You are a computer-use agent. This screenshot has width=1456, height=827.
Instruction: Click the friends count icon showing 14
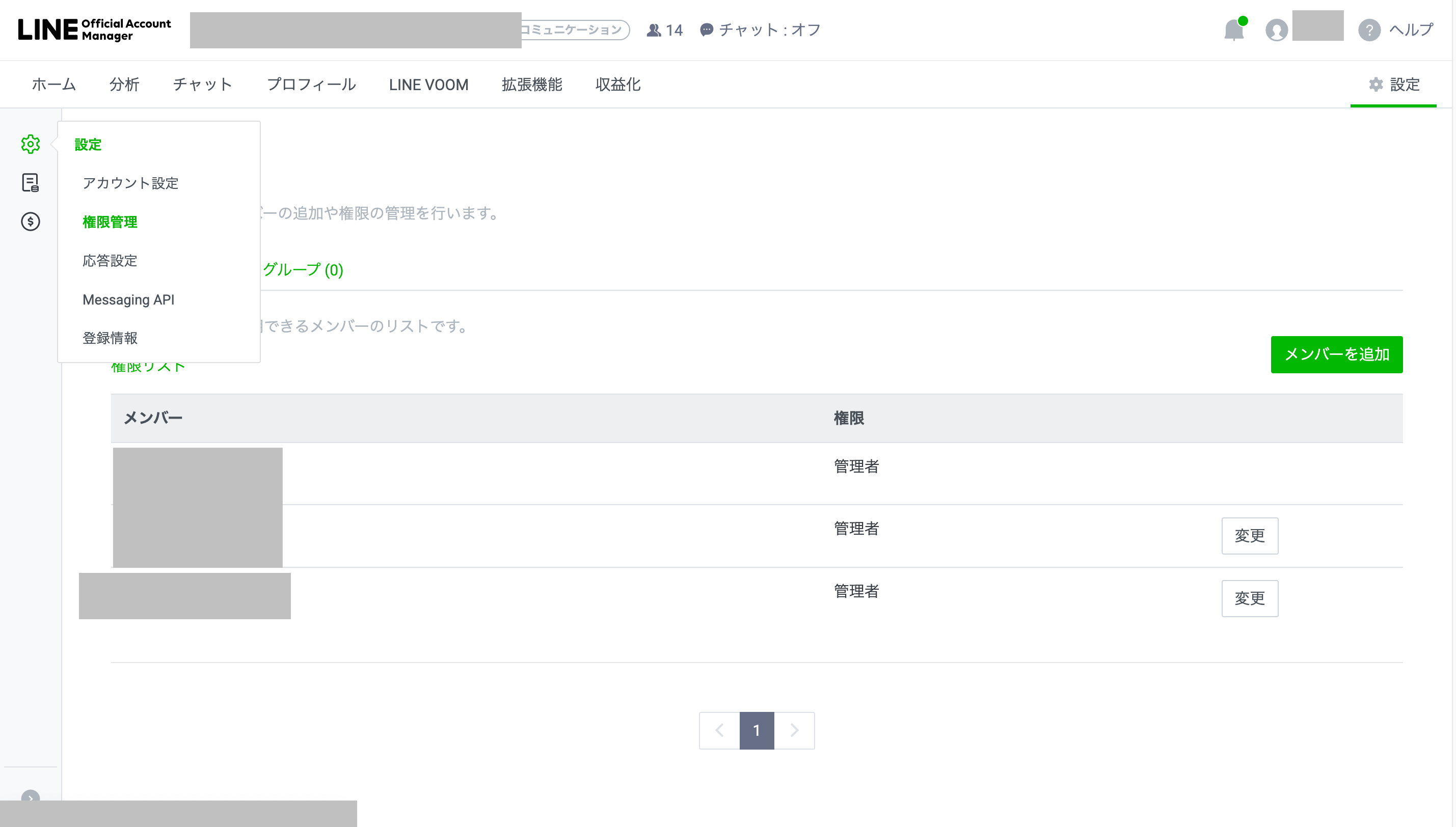(654, 30)
